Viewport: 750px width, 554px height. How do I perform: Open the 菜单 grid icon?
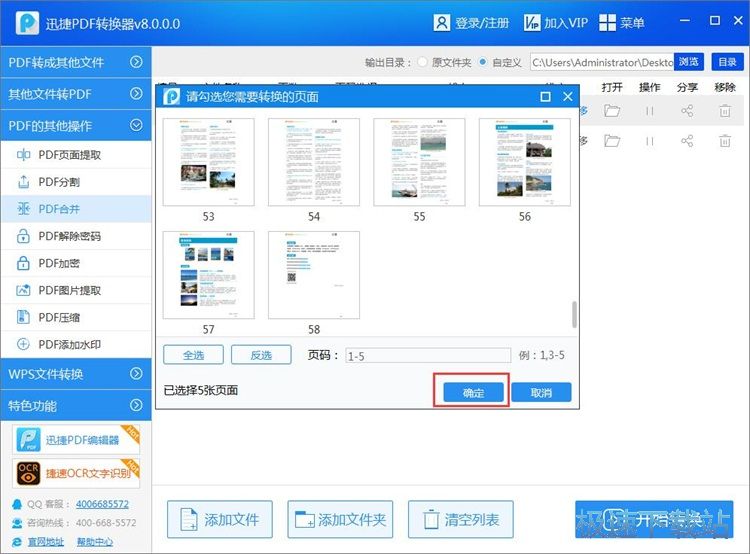(x=607, y=22)
